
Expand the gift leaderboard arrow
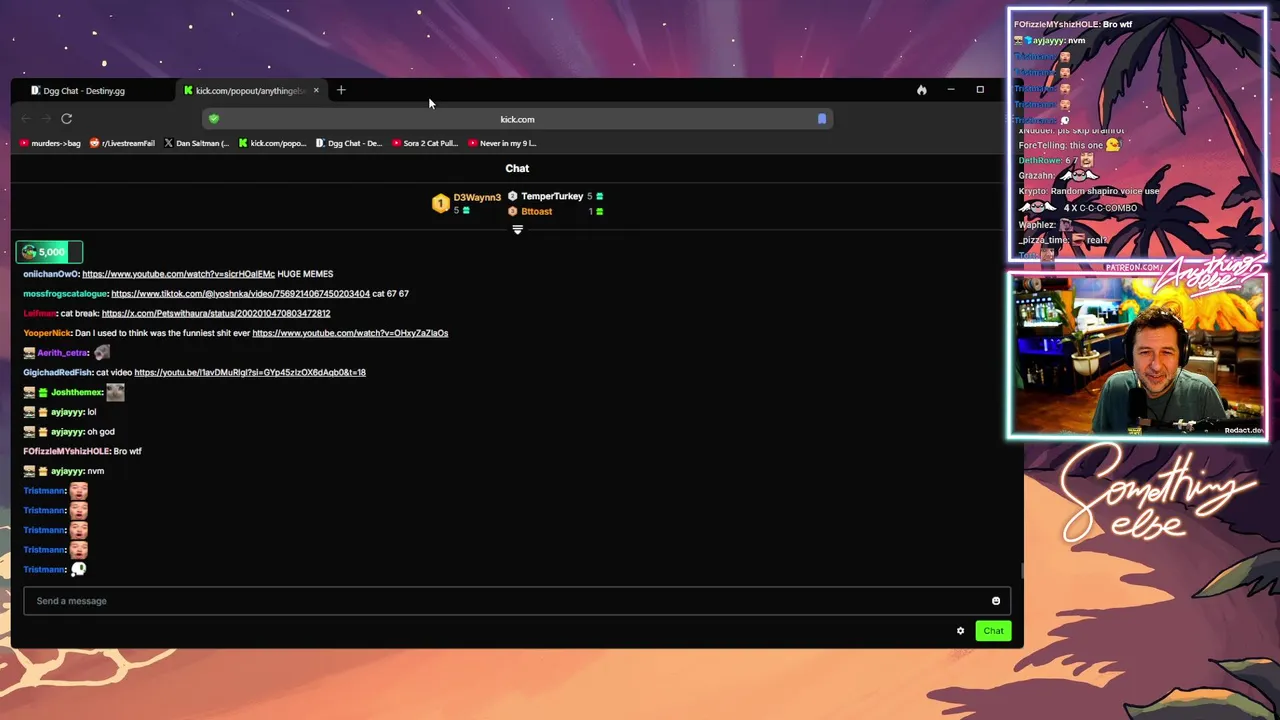coord(517,230)
